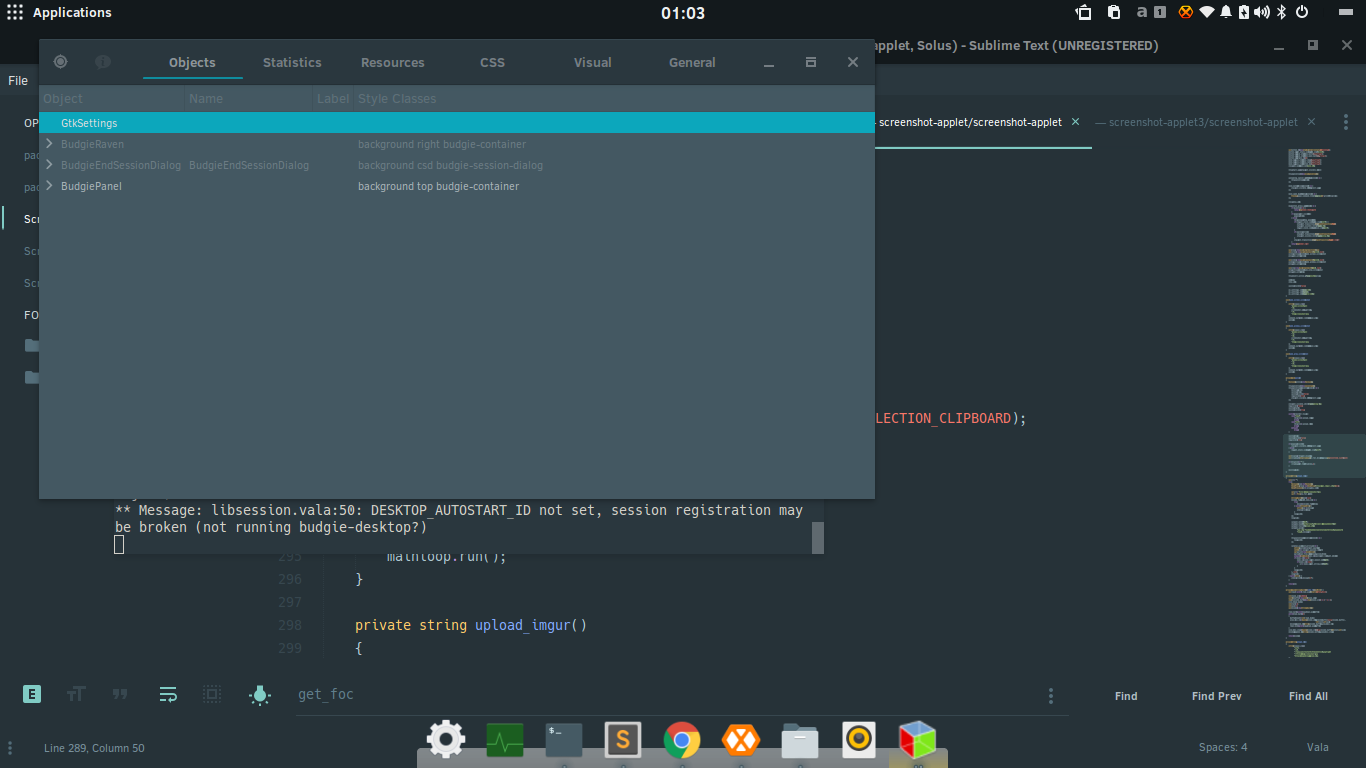Image resolution: width=1366 pixels, height=768 pixels.
Task: Open Sublime Text from the dock
Action: pyautogui.click(x=623, y=740)
